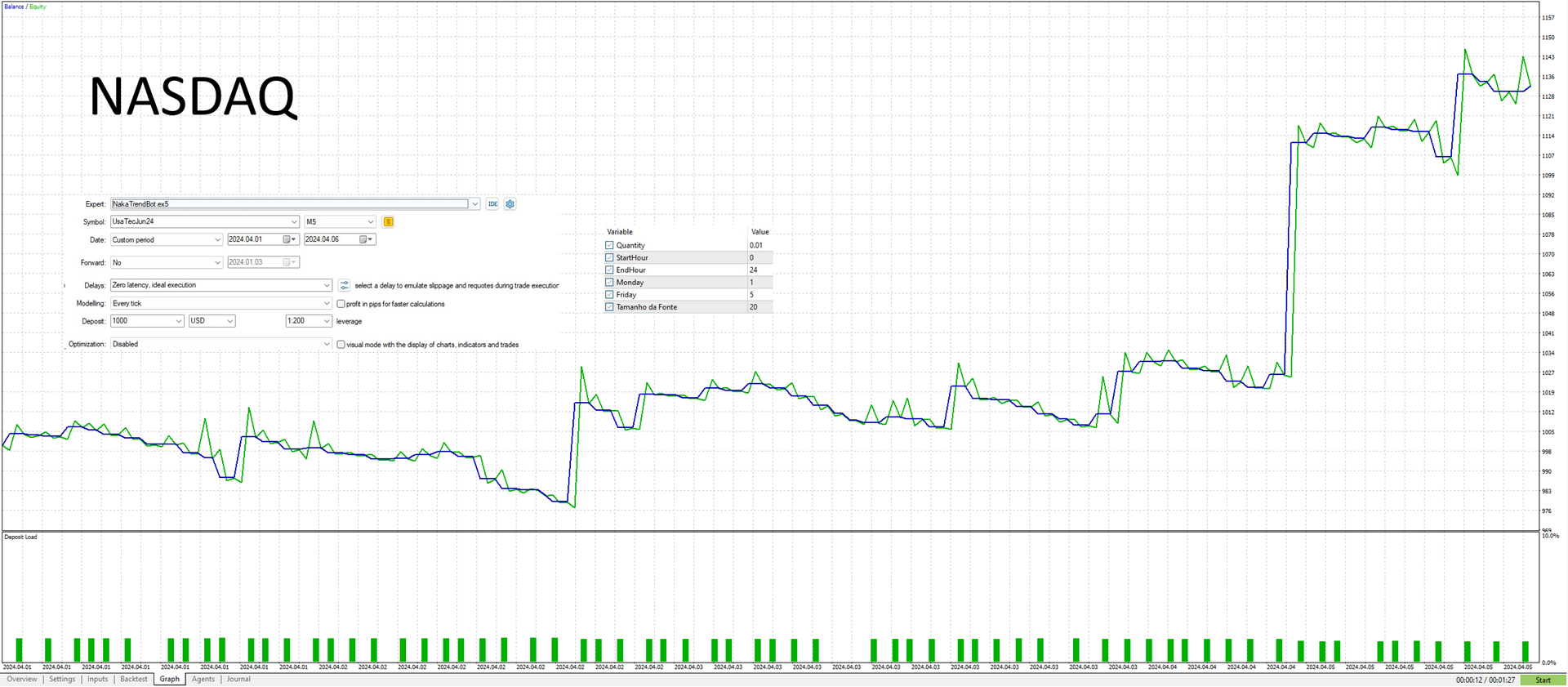Viewport: 1568px width, 687px height.
Task: Click the green Start button
Action: click(x=1543, y=680)
